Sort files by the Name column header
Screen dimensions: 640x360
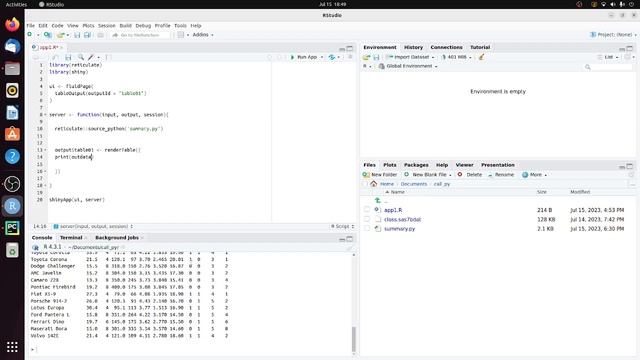pyautogui.click(x=395, y=192)
